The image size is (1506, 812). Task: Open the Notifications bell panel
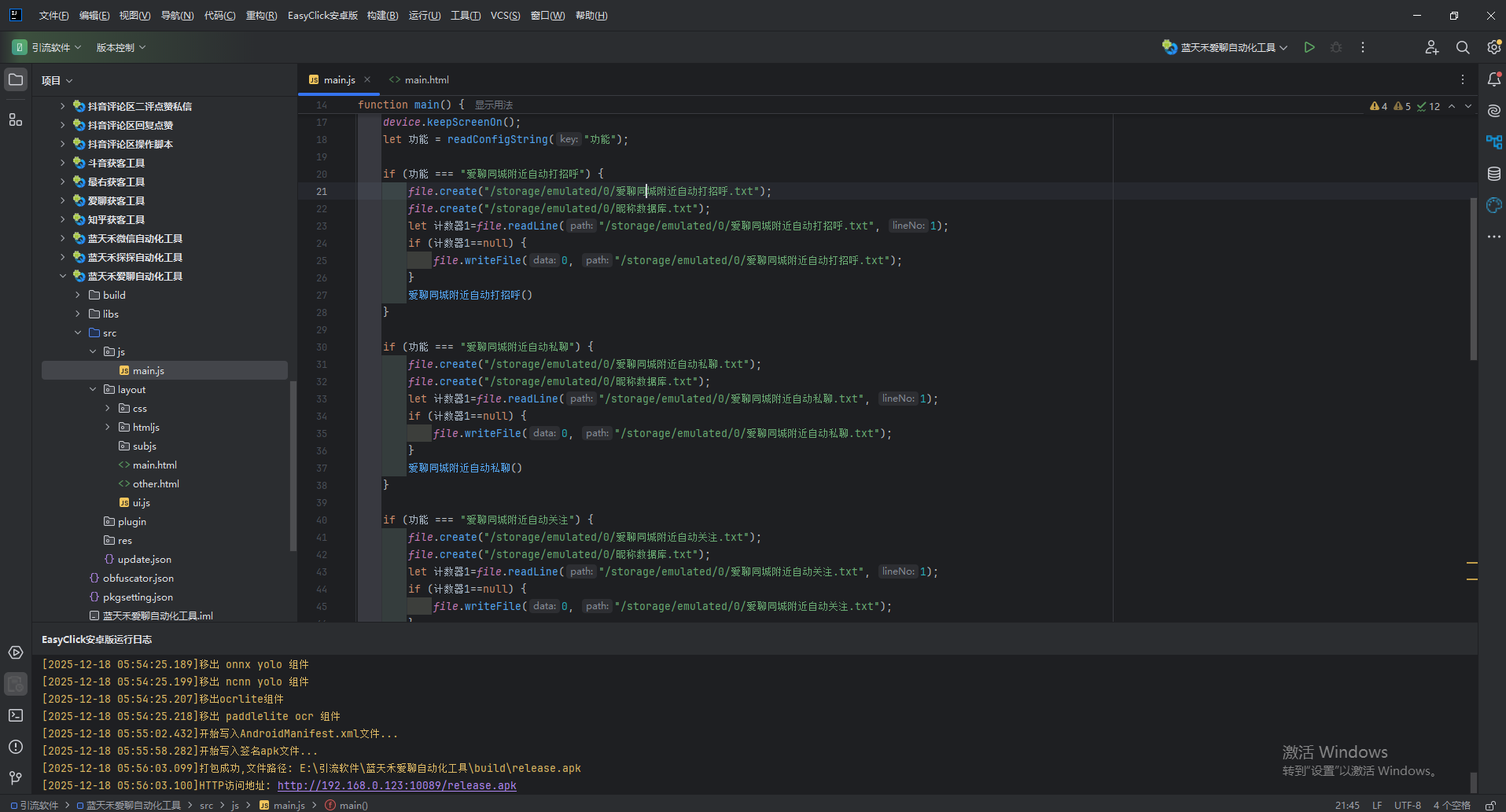(1493, 79)
